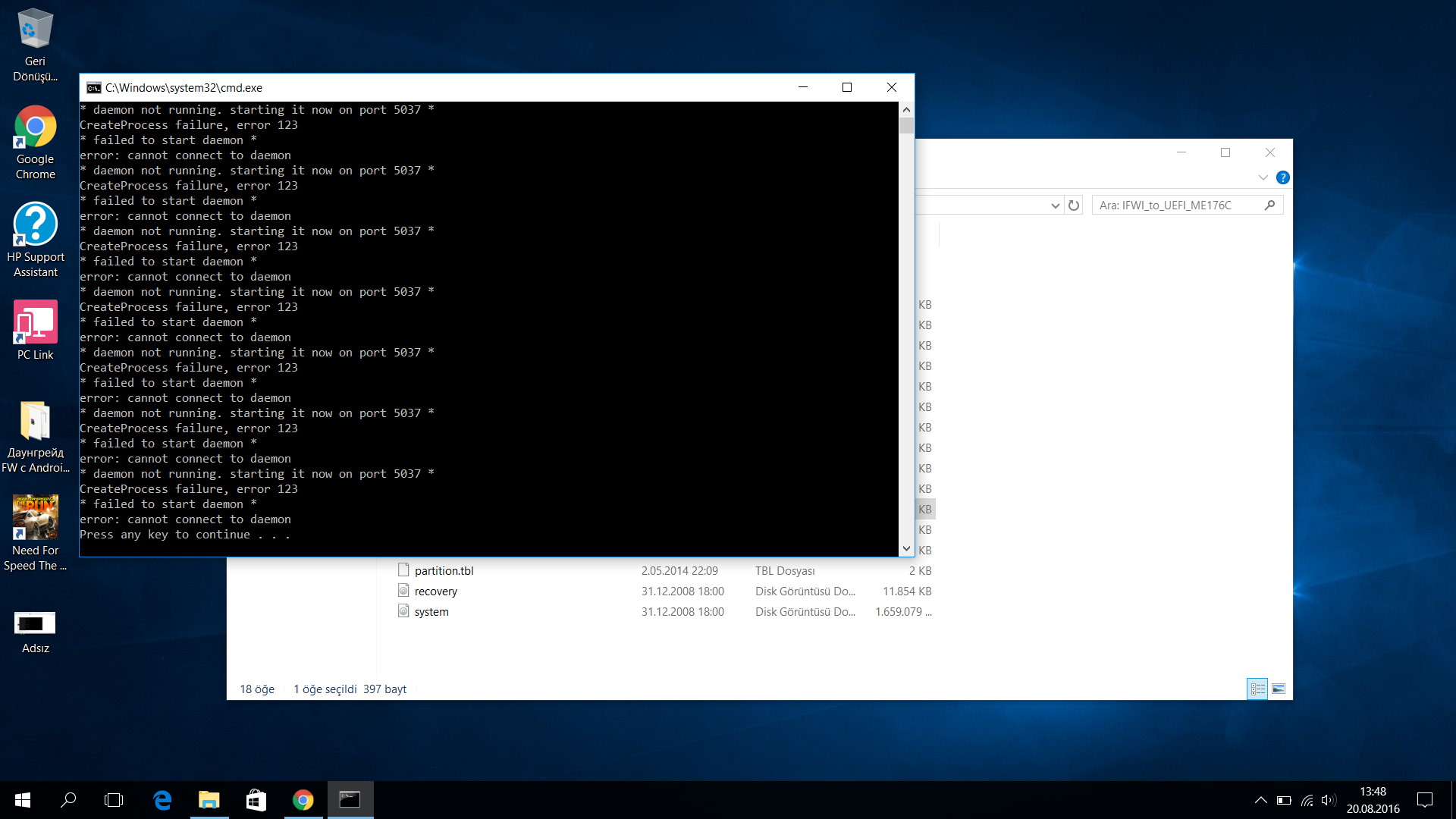Open the Windows Store taskbar icon
1456x819 pixels.
(256, 800)
